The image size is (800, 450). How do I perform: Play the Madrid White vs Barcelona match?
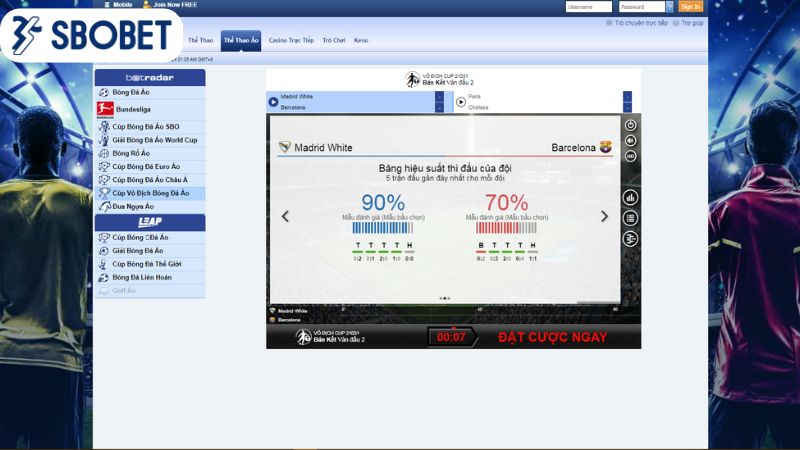[x=273, y=102]
